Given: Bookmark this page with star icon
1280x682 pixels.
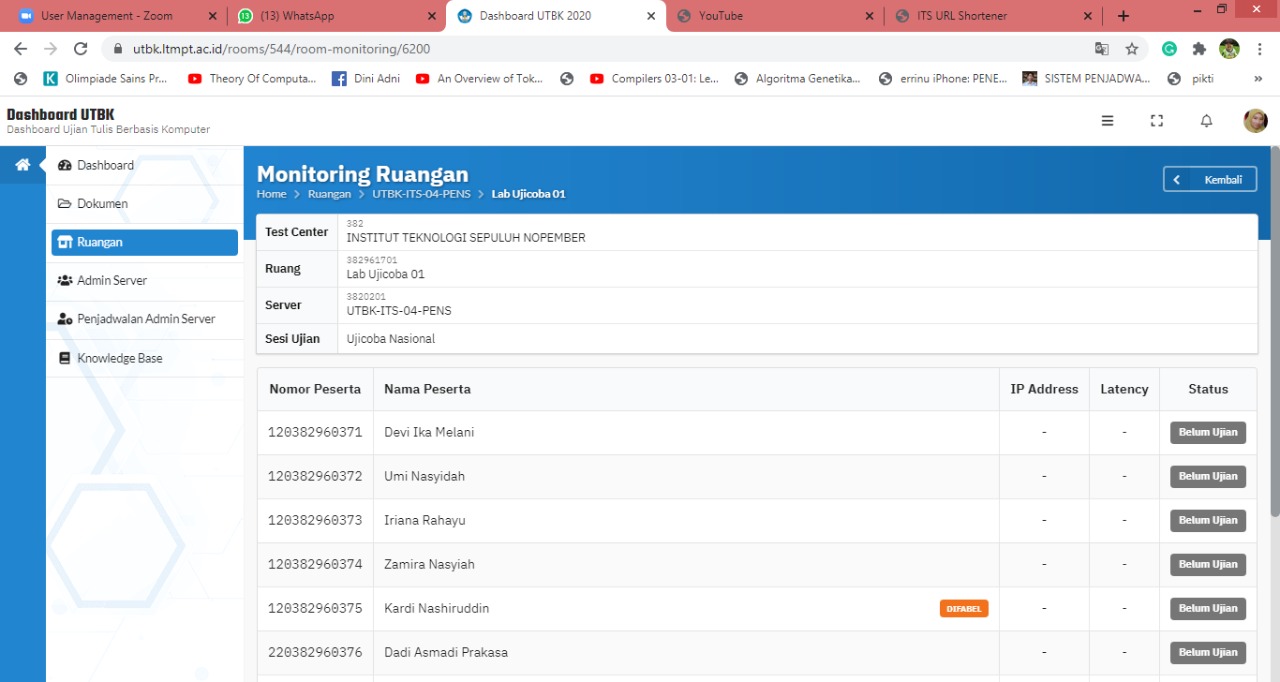Looking at the screenshot, I should click(1132, 49).
